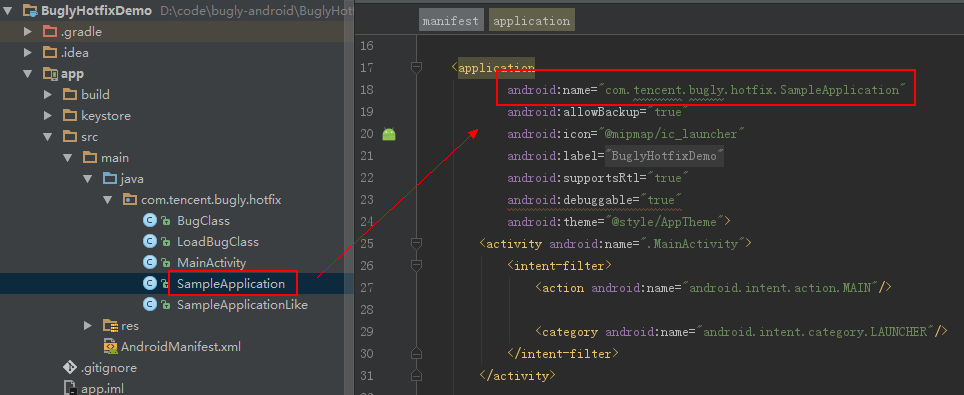Viewport: 964px width, 395px height.
Task: Select BugClass in the project tree
Action: (x=203, y=221)
